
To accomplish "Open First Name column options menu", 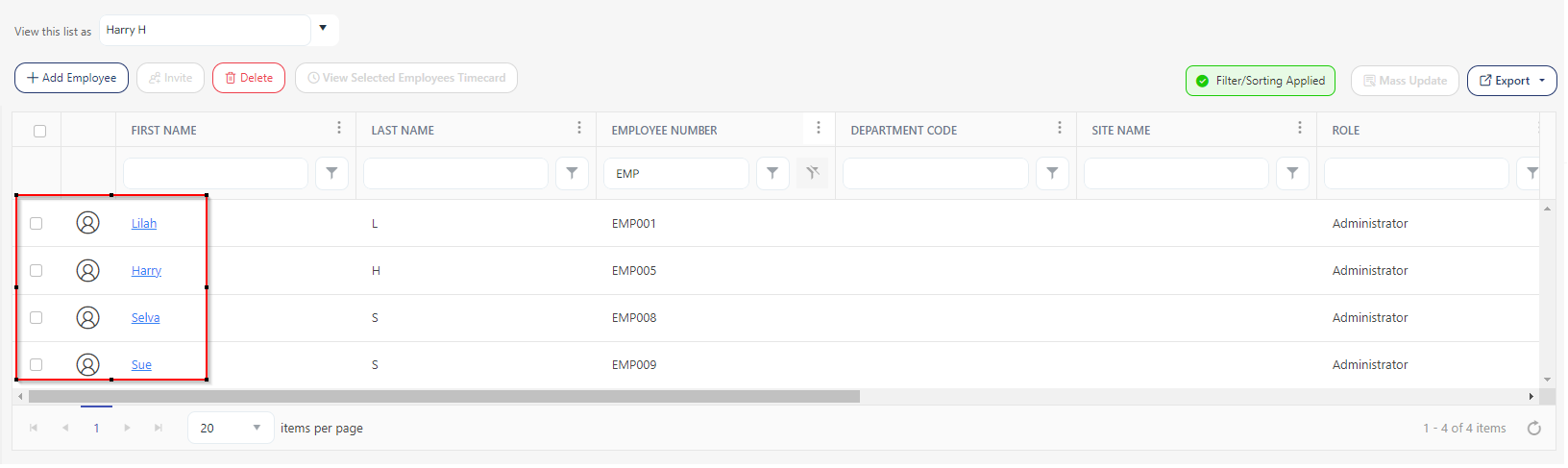I will coord(339,129).
